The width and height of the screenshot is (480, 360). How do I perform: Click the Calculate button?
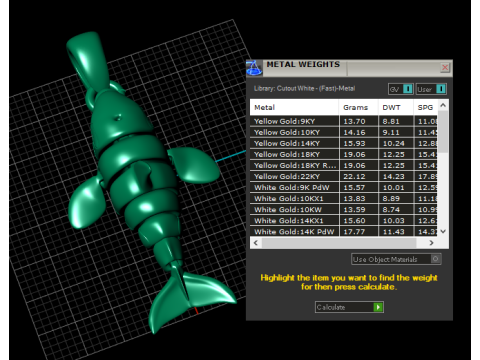(349, 307)
